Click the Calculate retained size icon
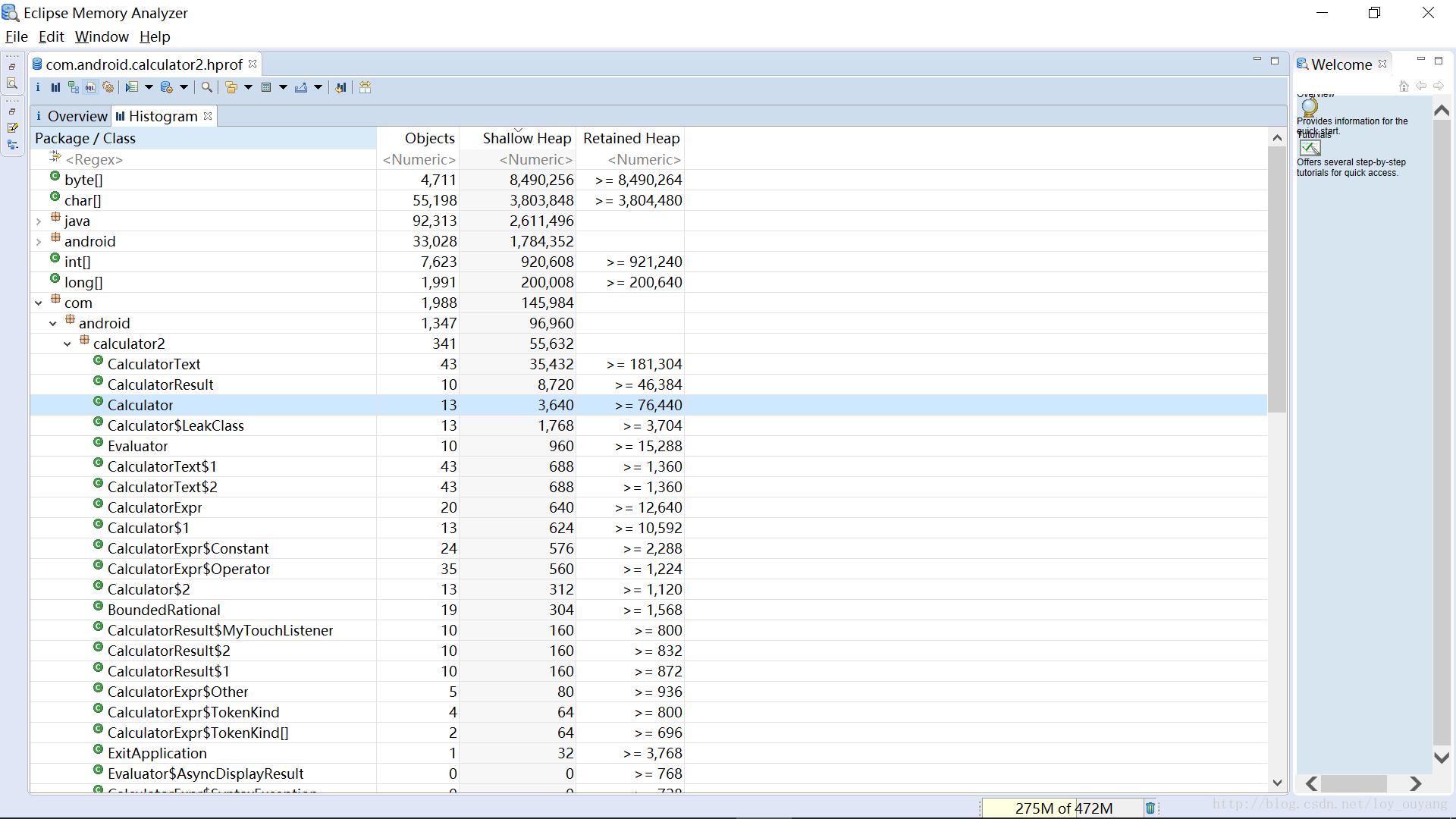1456x819 pixels. [x=266, y=88]
